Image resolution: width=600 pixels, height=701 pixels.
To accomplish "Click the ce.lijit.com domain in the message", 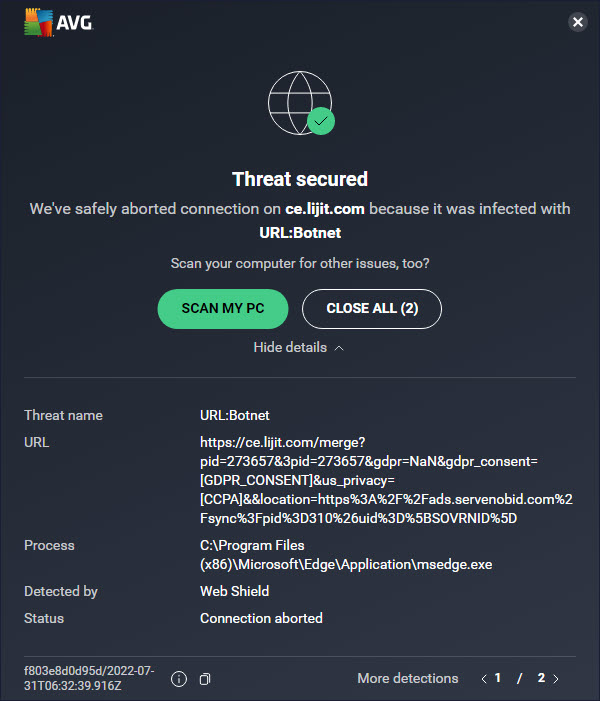I will click(x=325, y=209).
